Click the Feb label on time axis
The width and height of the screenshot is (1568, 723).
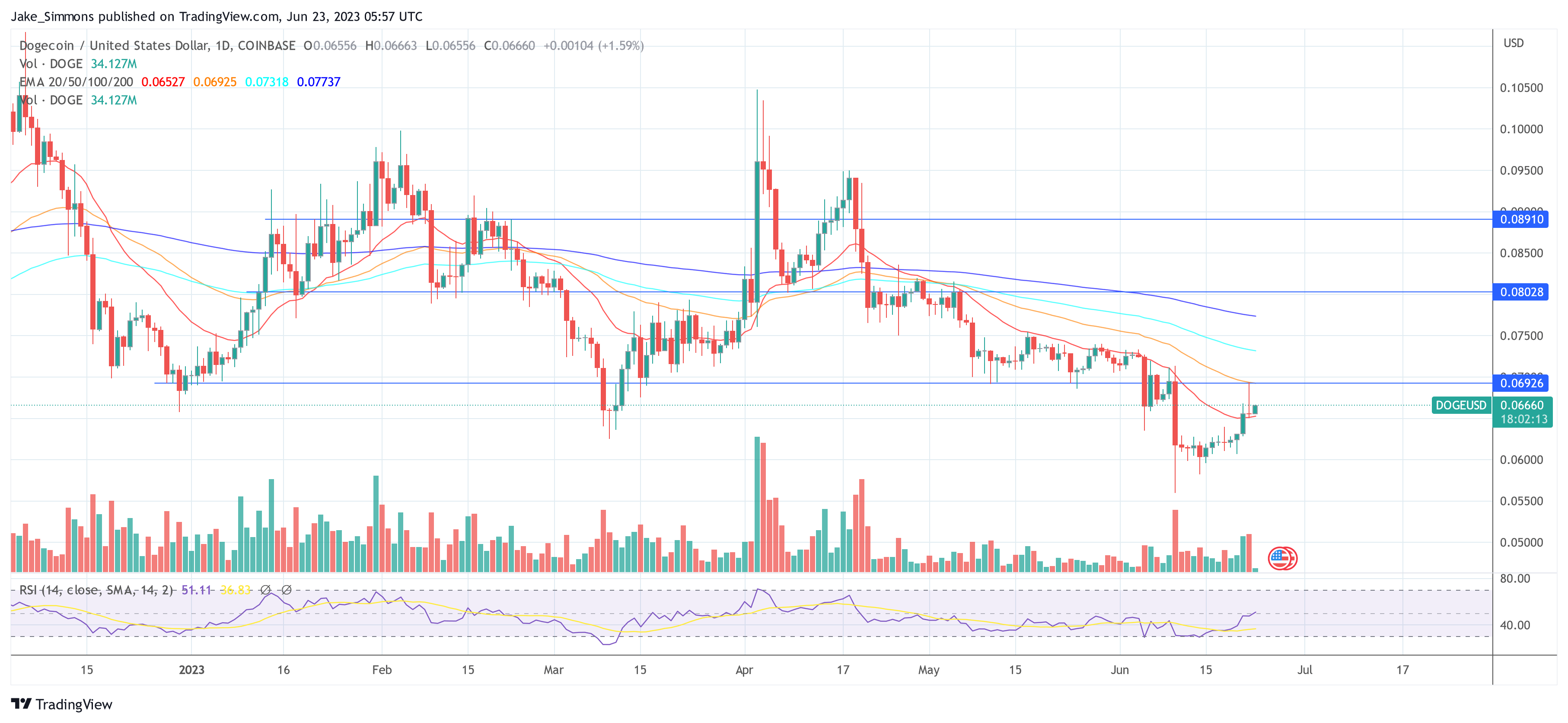point(382,669)
